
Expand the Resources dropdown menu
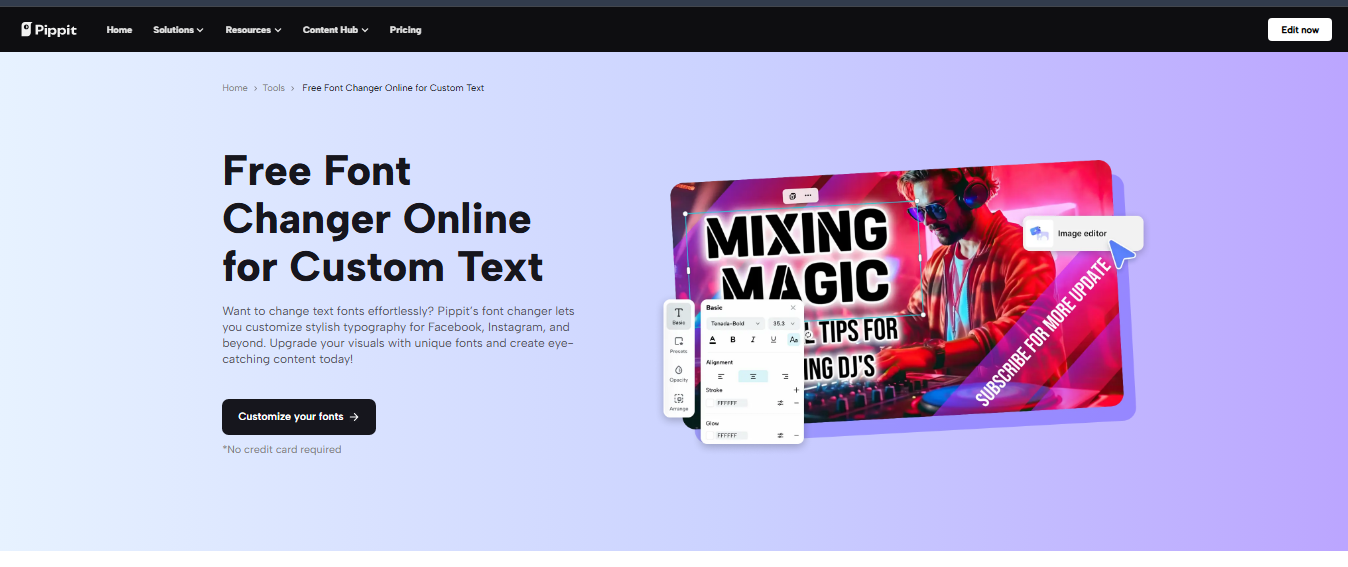(x=253, y=30)
